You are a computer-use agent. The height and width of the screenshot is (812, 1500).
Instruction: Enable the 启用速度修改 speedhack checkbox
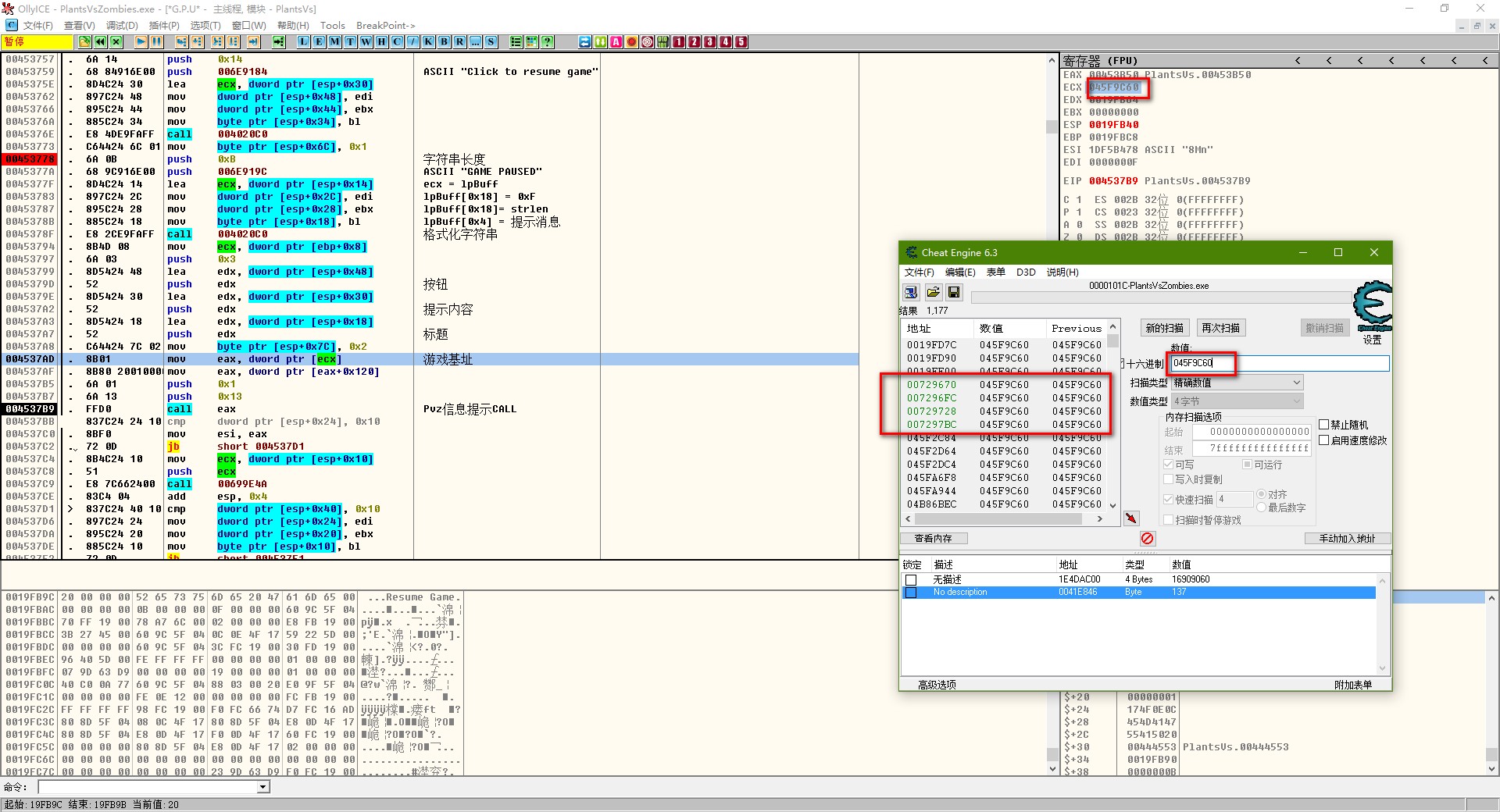[1323, 440]
